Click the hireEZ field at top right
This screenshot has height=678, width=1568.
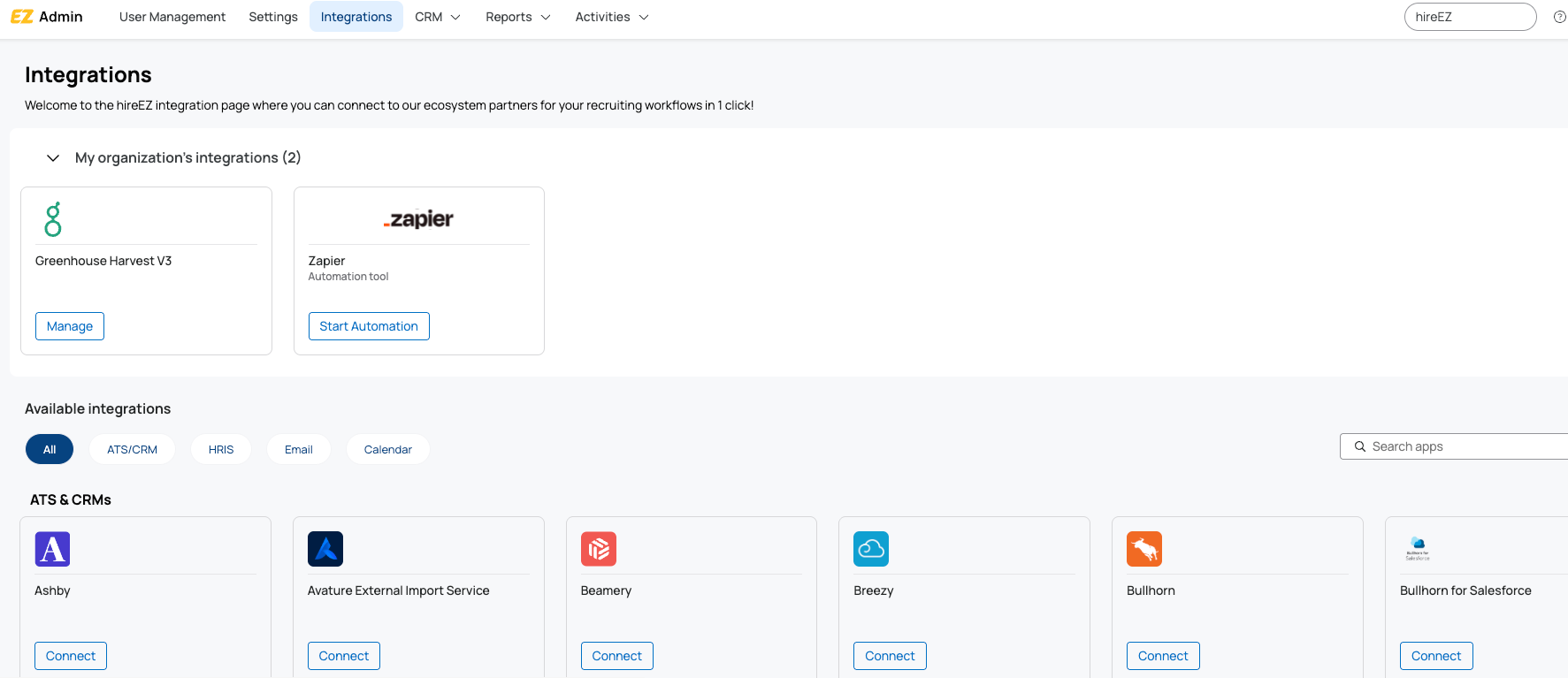tap(1470, 17)
